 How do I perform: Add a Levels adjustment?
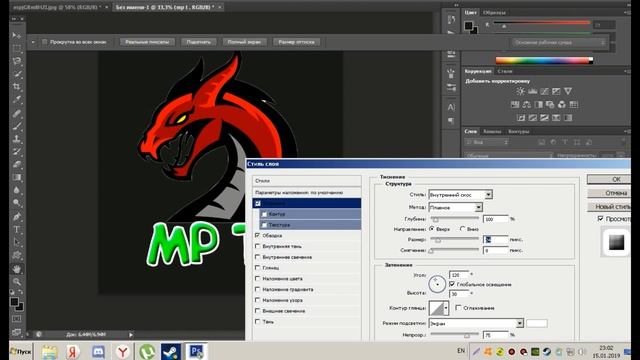click(532, 91)
